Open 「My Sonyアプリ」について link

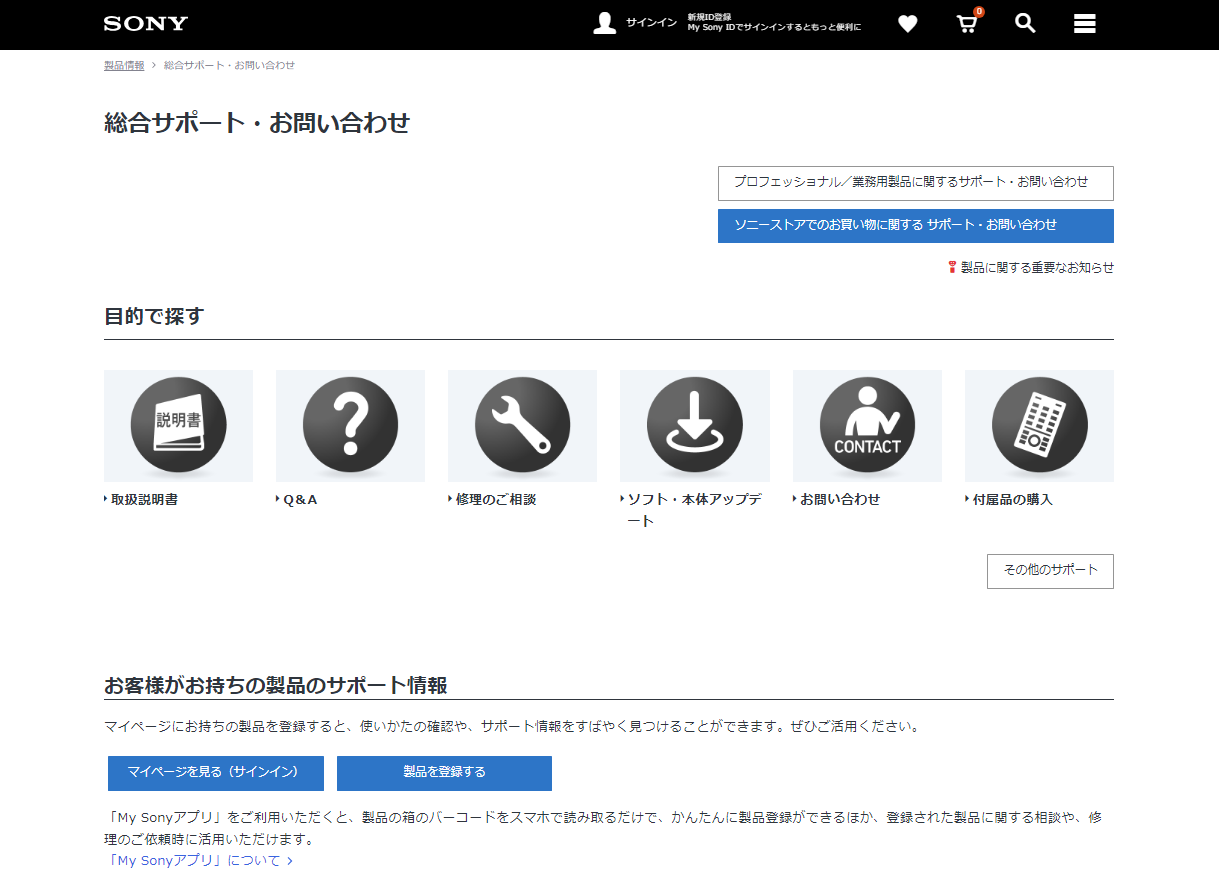click(199, 860)
